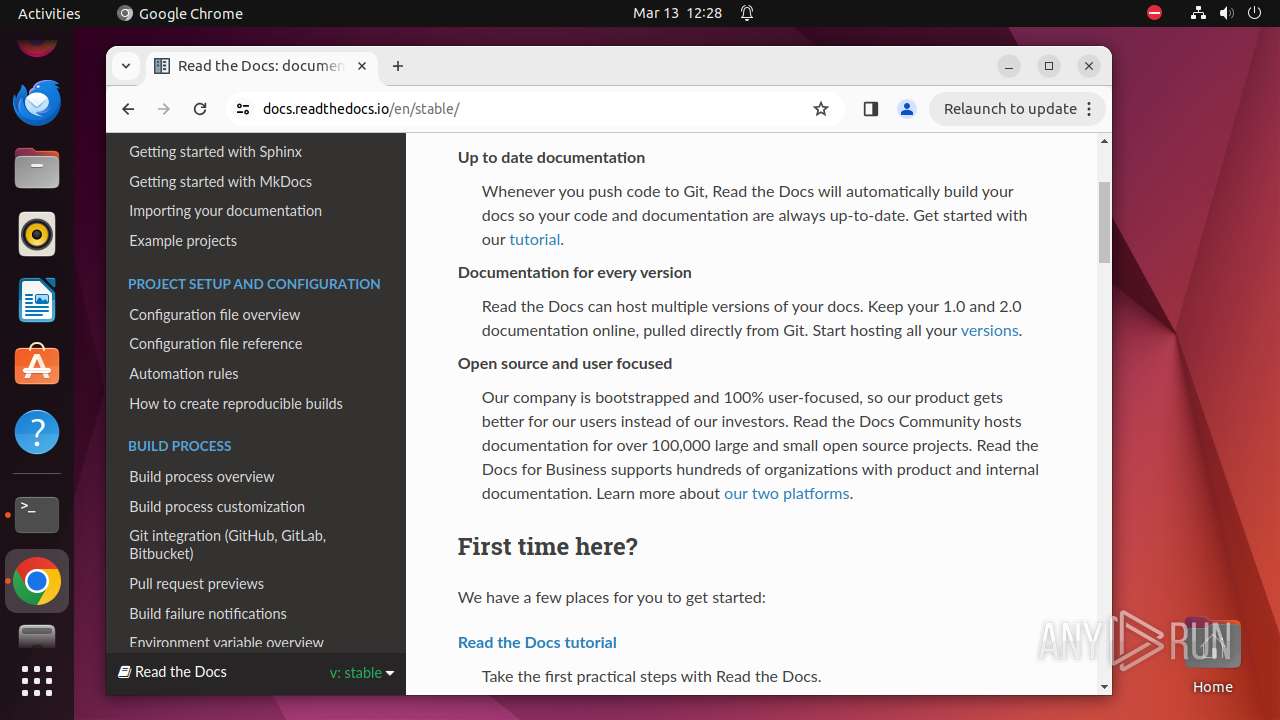Expand the v: stable version selector
The image size is (1280, 720).
(362, 673)
